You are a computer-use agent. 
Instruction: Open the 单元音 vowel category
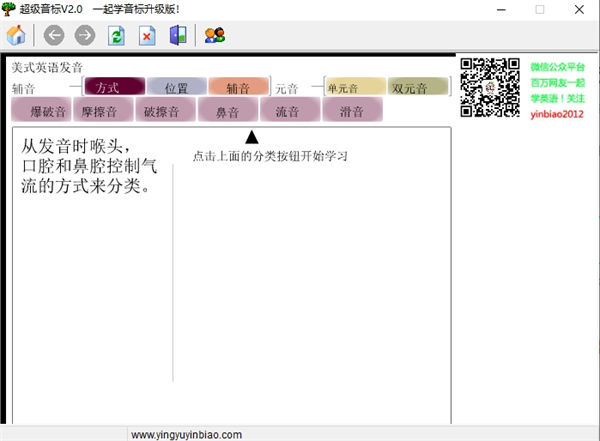pyautogui.click(x=354, y=87)
